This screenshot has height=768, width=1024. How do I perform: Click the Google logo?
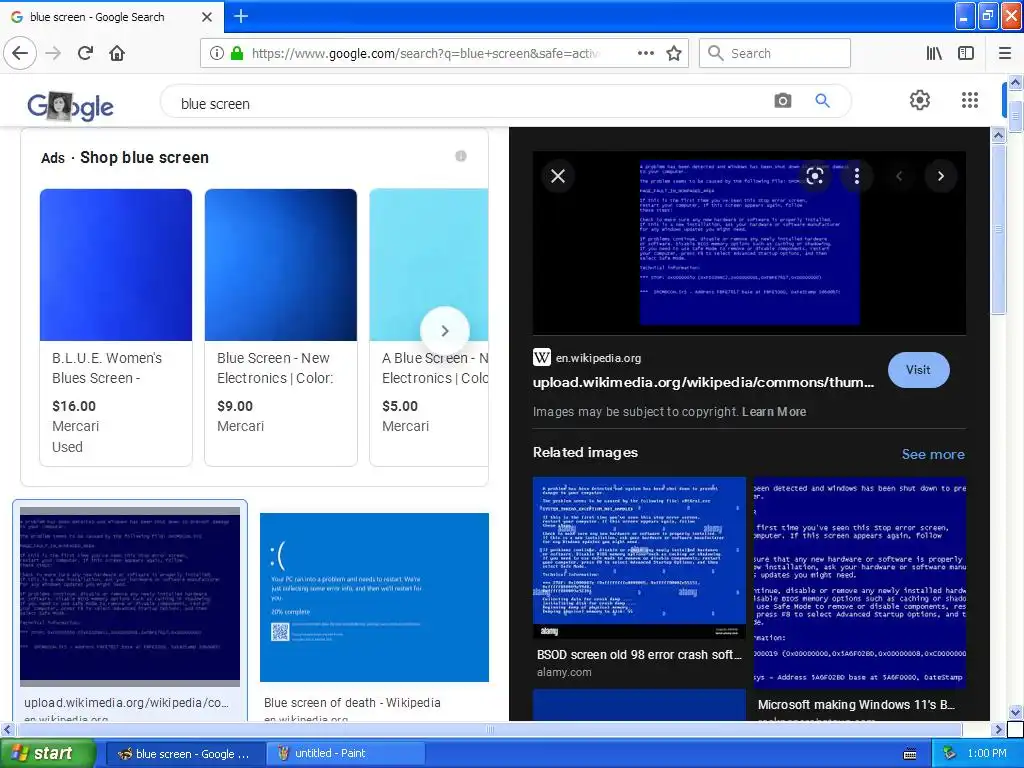[71, 106]
